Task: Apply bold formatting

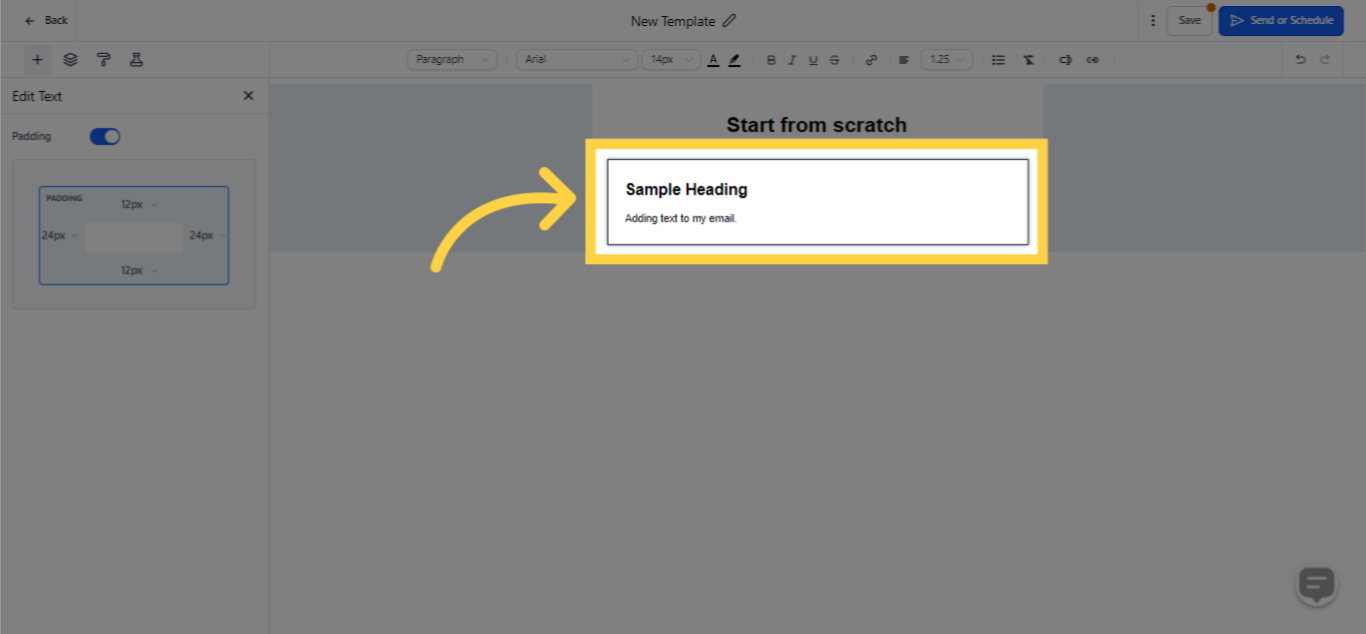Action: click(771, 60)
